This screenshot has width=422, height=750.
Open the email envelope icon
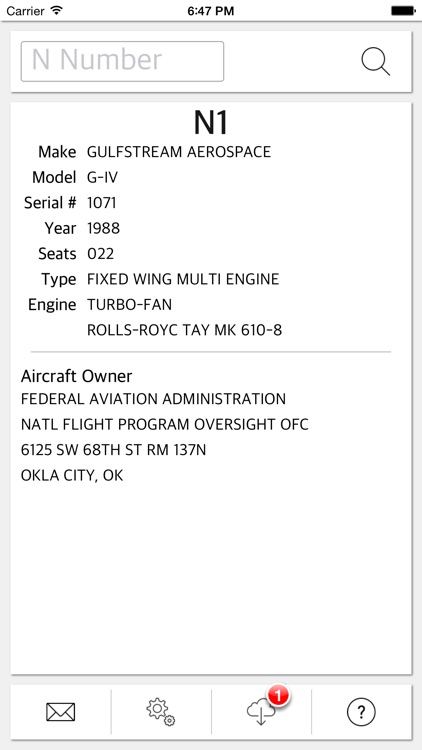[61, 712]
